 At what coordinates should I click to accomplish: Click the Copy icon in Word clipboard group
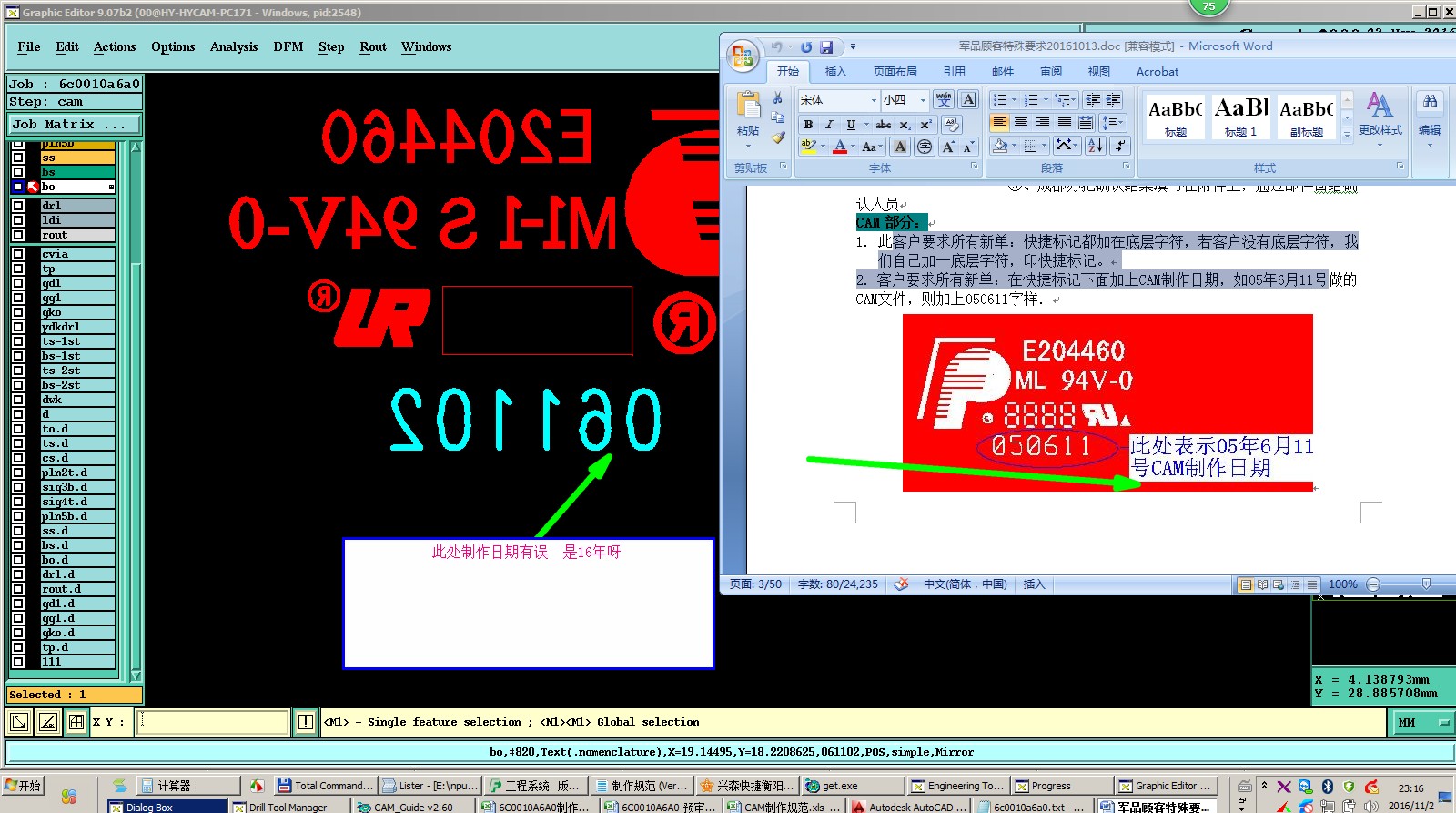(777, 117)
